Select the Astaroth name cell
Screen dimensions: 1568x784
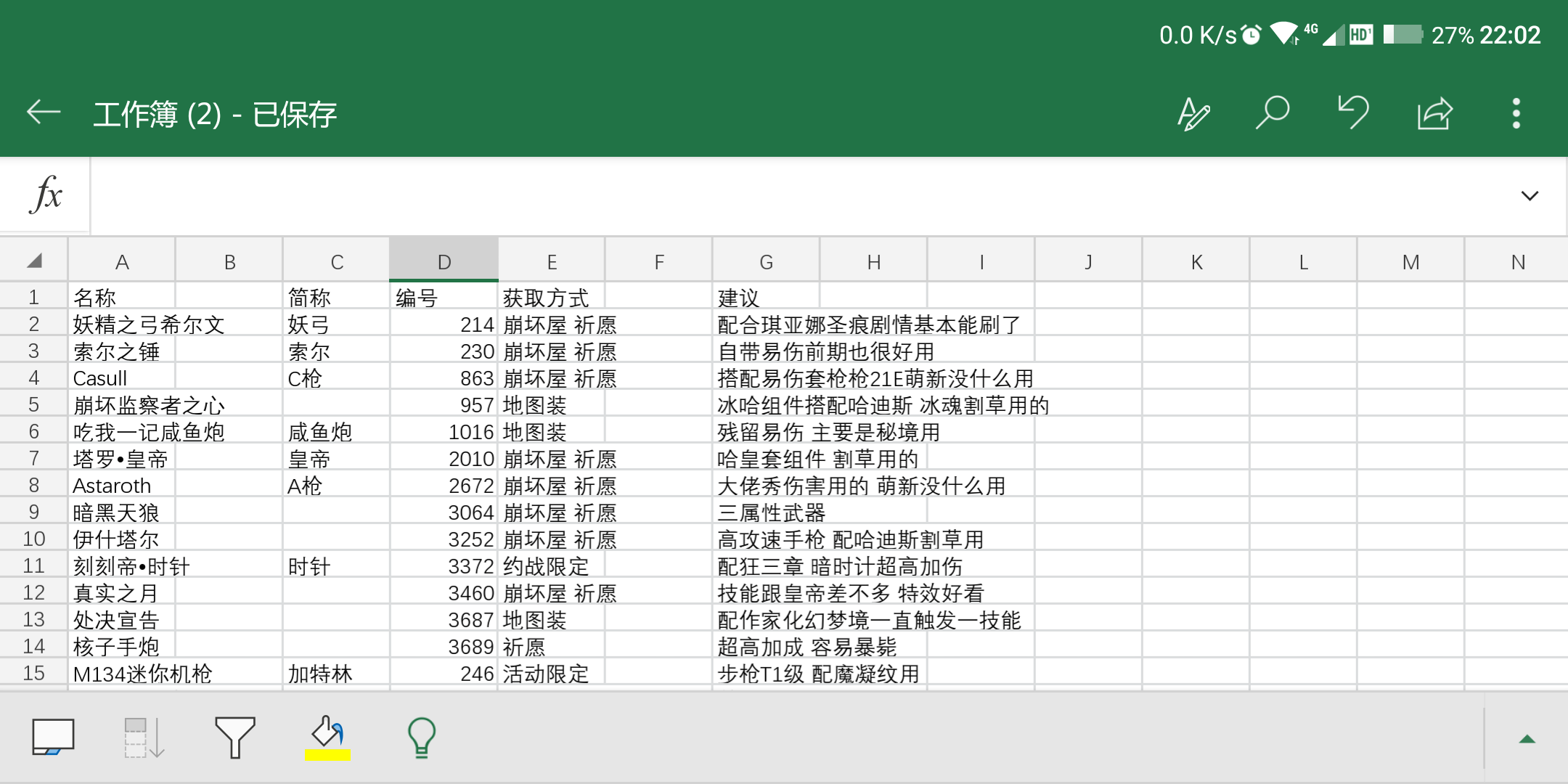pyautogui.click(x=122, y=485)
